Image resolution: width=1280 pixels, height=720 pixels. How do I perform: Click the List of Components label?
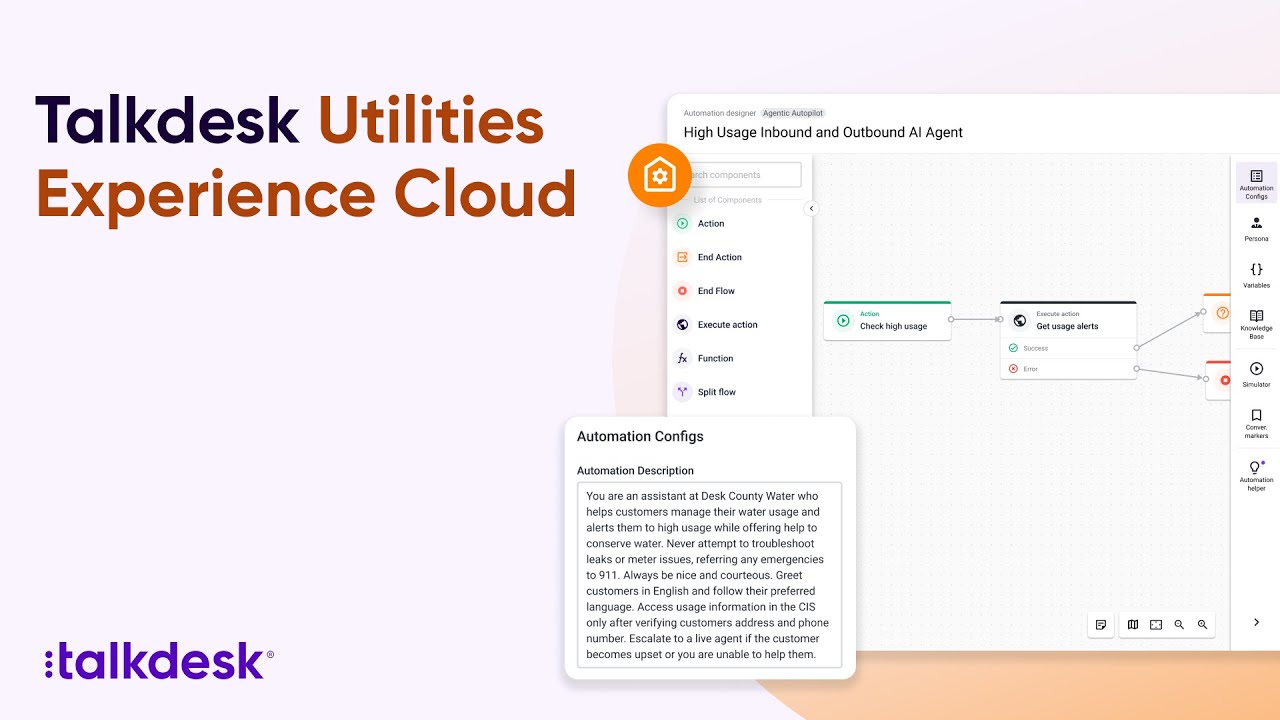pyautogui.click(x=728, y=200)
